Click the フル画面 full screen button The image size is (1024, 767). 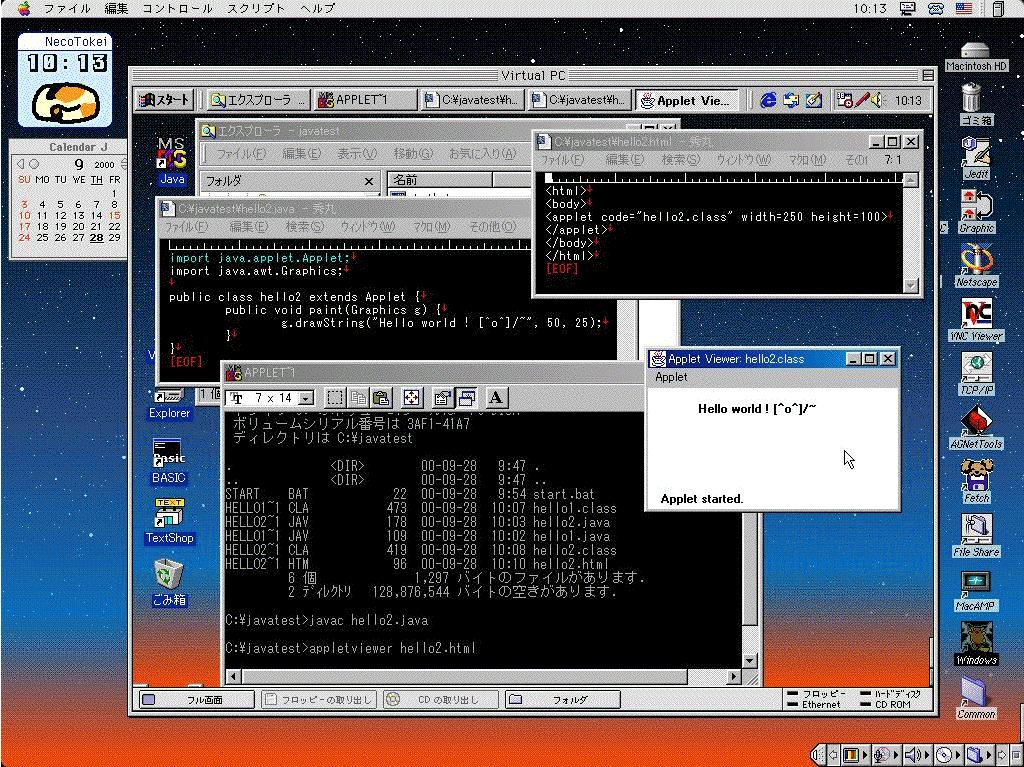(x=197, y=700)
